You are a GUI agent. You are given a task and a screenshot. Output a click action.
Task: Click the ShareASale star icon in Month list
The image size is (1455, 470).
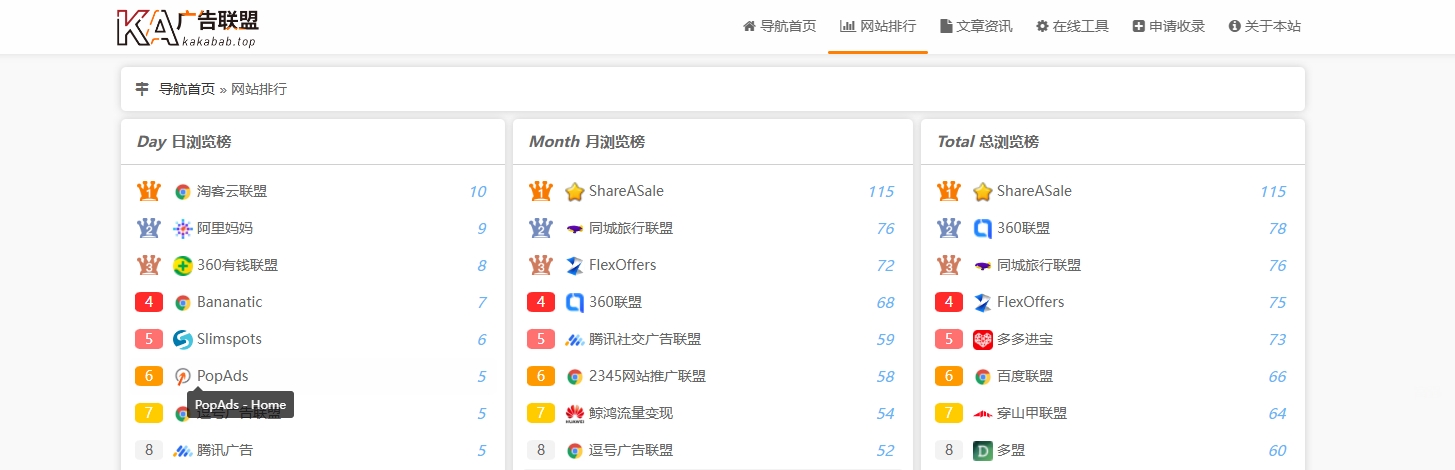(574, 192)
